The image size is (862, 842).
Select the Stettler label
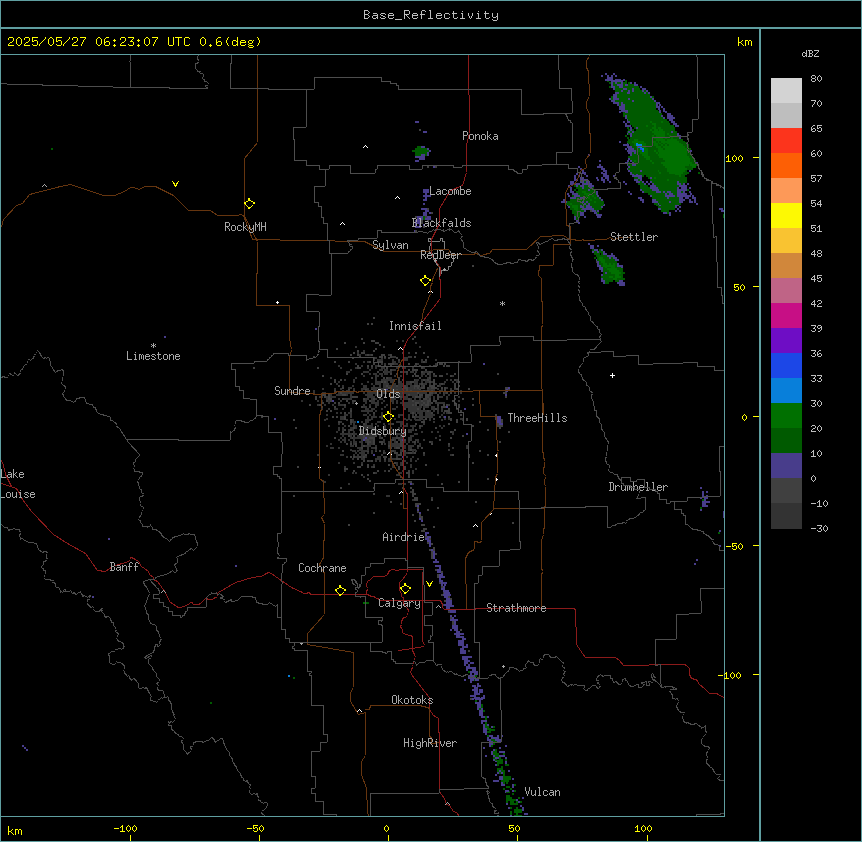634,237
